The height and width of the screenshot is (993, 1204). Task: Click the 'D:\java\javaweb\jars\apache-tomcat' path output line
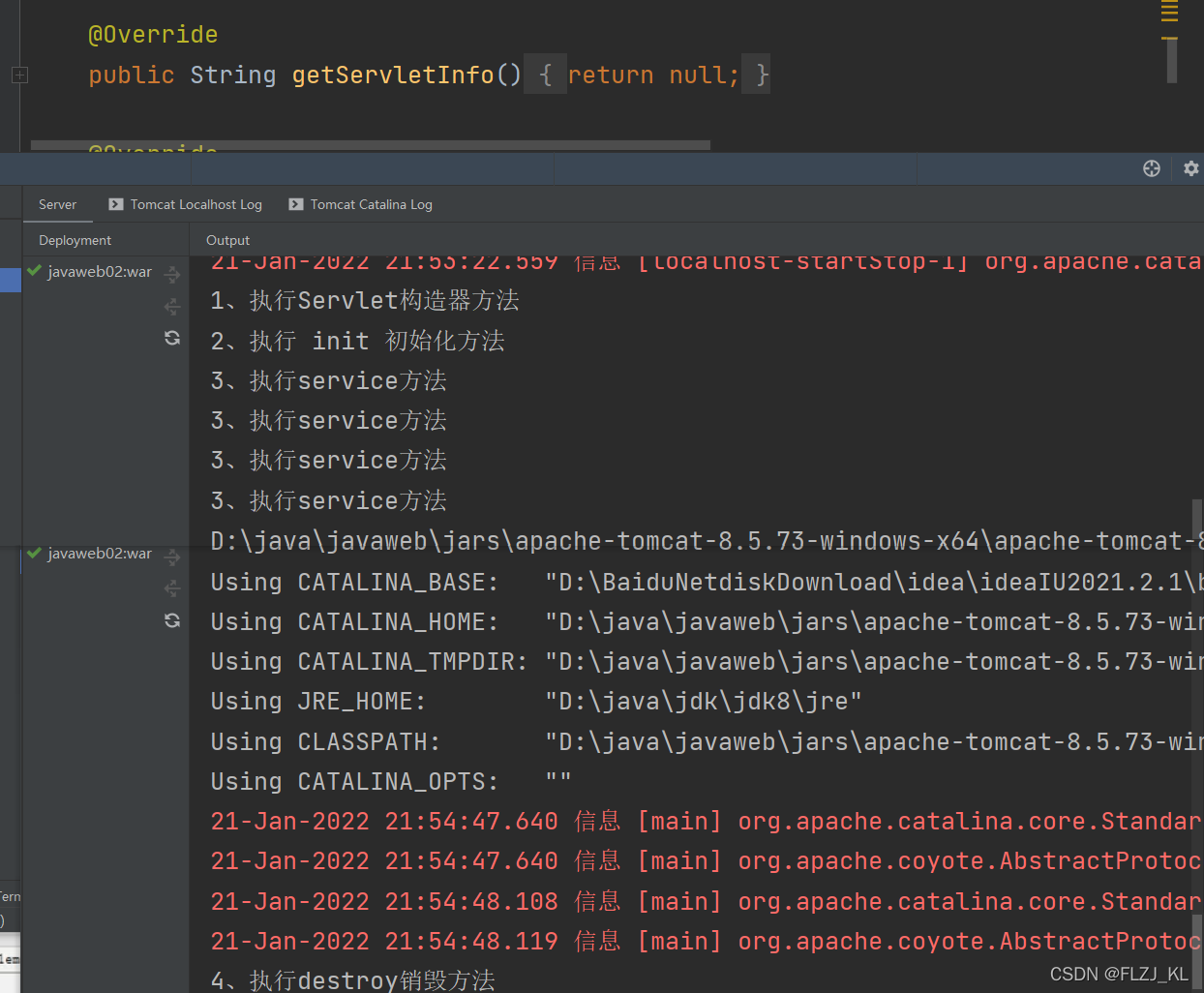click(x=707, y=541)
